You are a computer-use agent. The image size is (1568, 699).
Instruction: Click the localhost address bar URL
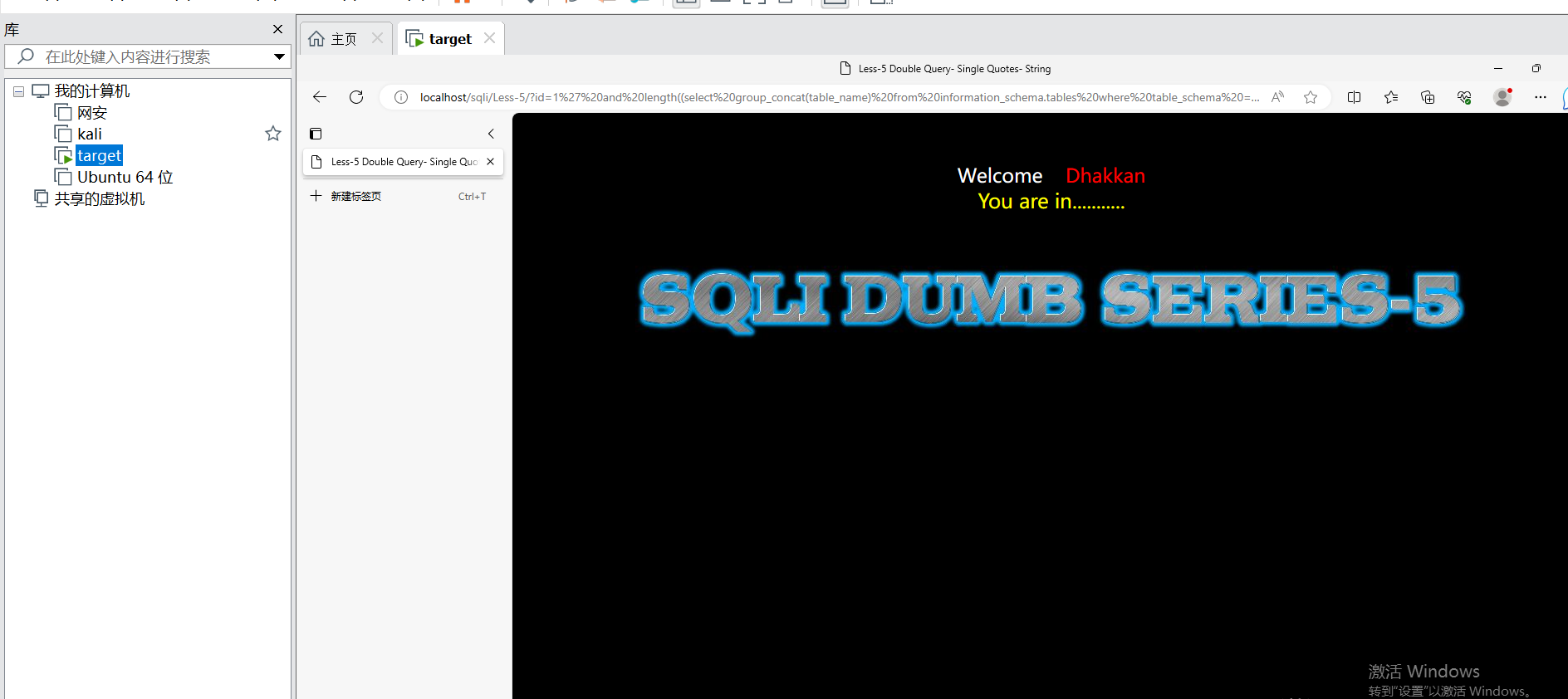[x=839, y=97]
